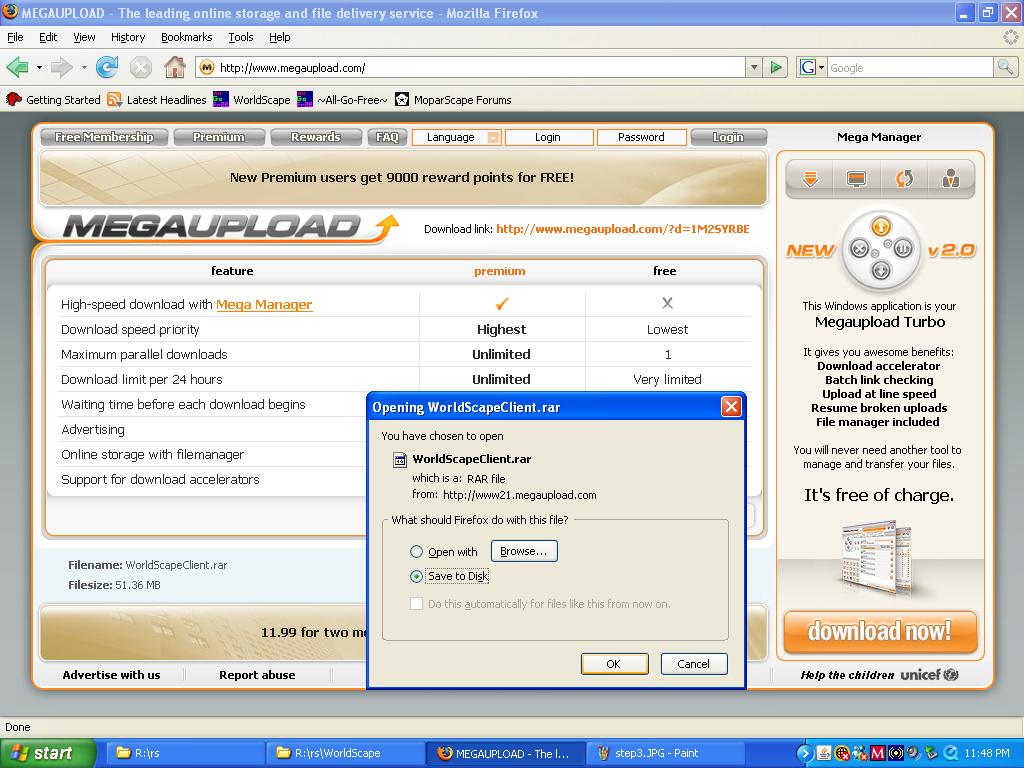1024x768 pixels.
Task: Click the Forward arrow navigation button
Action: [x=61, y=67]
